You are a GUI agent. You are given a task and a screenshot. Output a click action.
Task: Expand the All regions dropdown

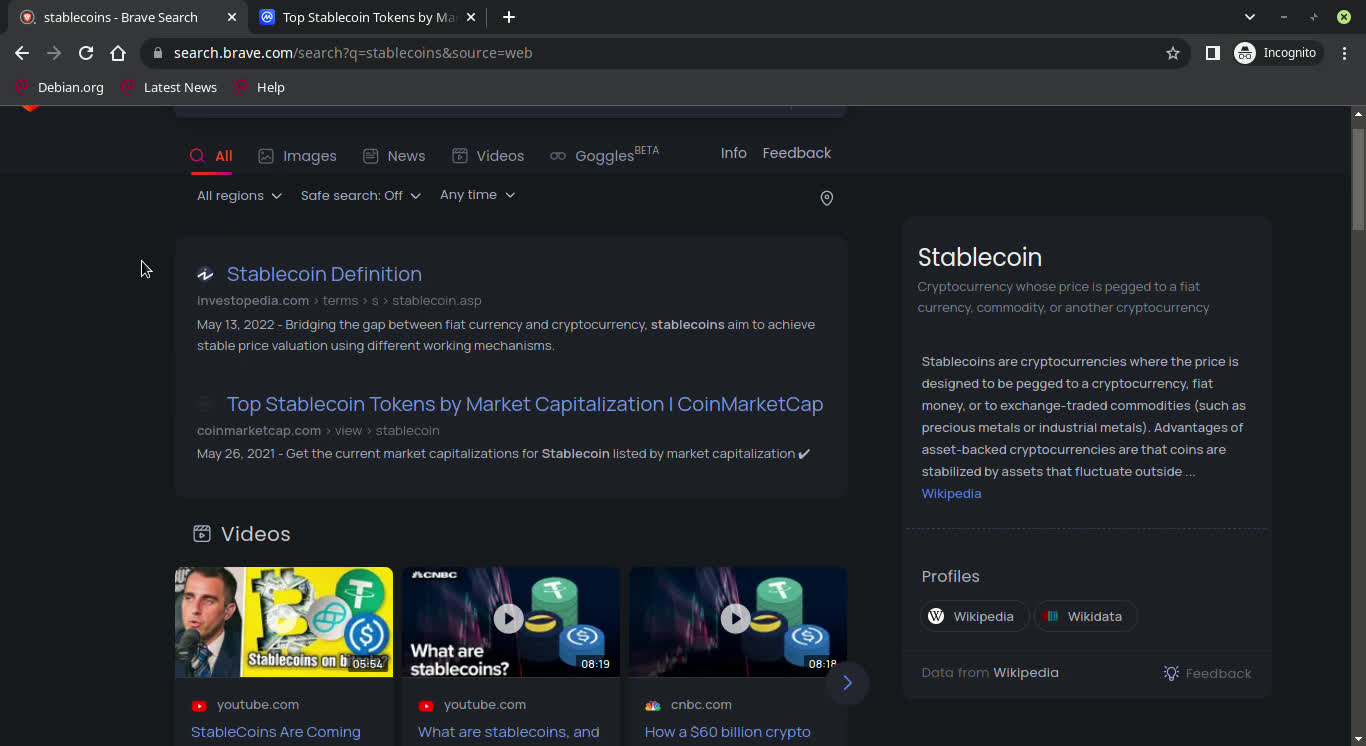pos(239,196)
